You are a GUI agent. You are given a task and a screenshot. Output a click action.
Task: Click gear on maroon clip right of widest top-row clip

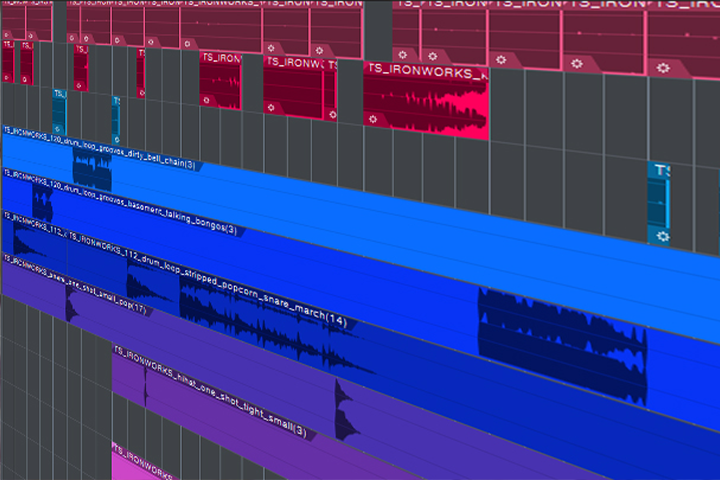(271, 48)
